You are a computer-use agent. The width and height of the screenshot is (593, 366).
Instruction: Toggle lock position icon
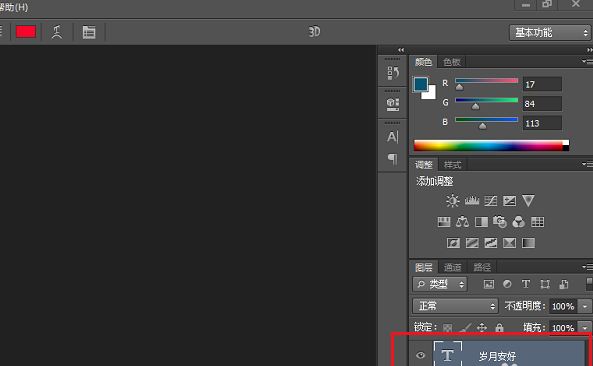[x=482, y=327]
